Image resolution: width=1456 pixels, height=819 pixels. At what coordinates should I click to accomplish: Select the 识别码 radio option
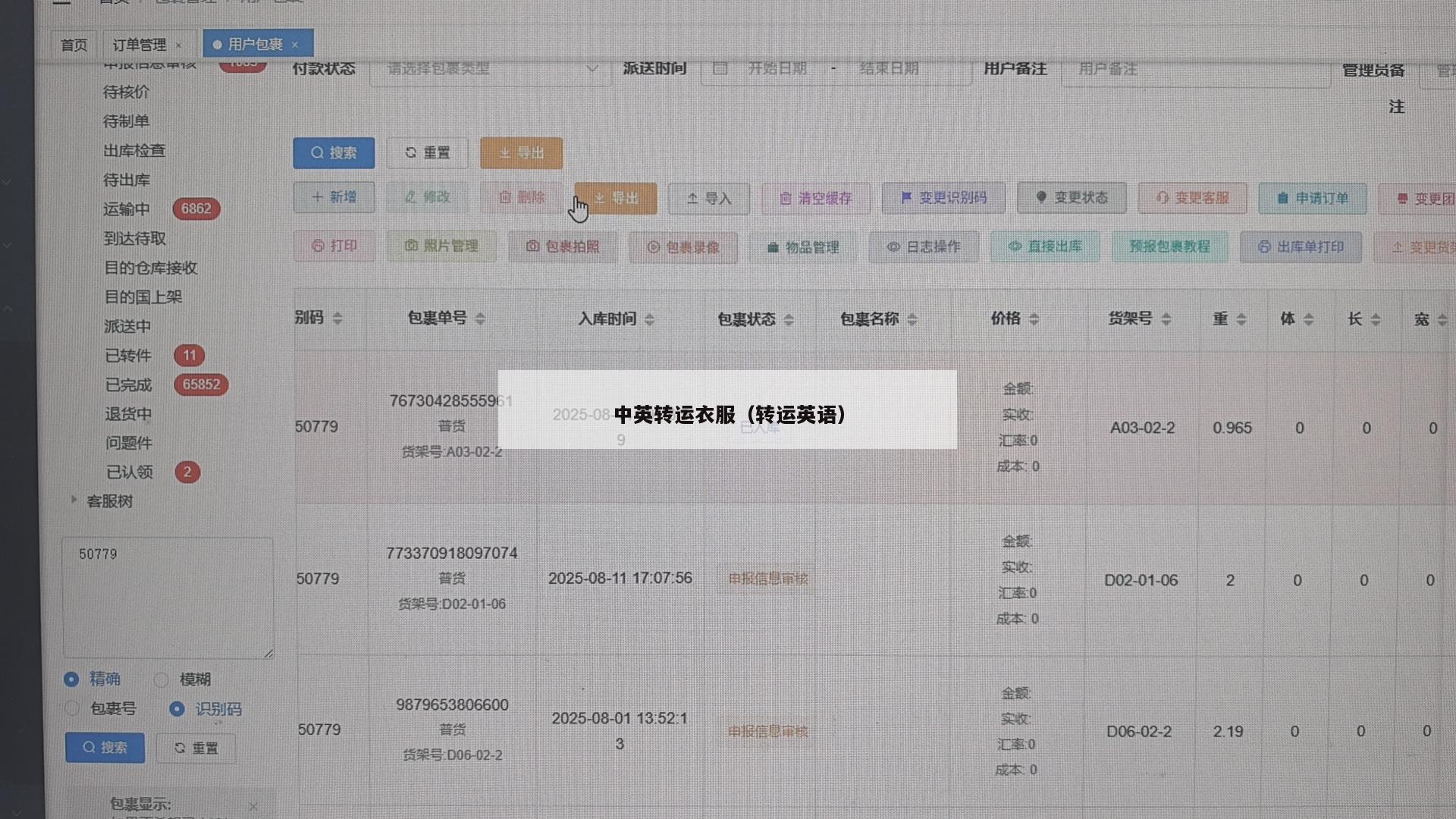pyautogui.click(x=177, y=709)
